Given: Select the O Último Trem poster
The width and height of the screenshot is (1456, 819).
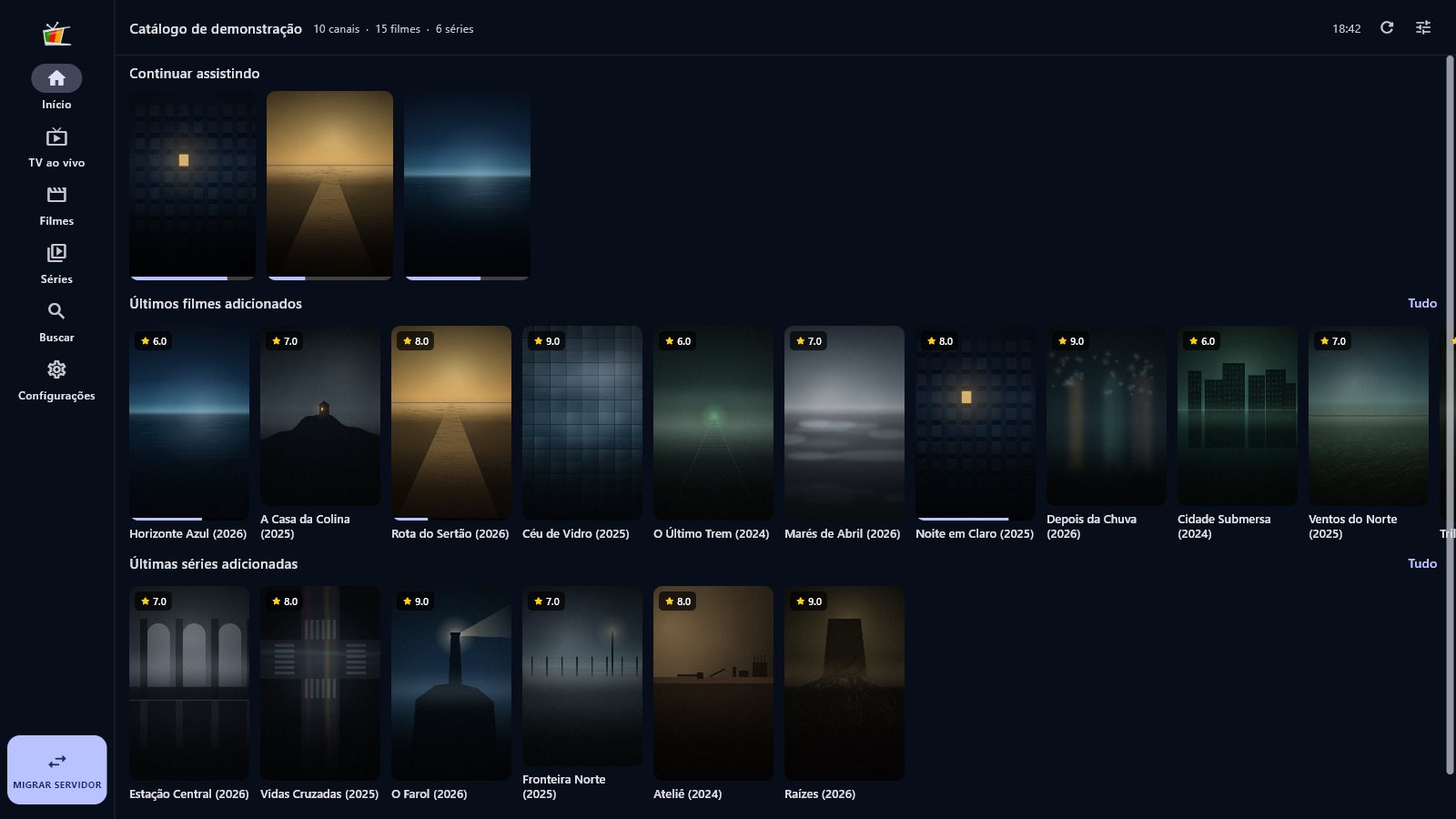Looking at the screenshot, I should tap(713, 423).
